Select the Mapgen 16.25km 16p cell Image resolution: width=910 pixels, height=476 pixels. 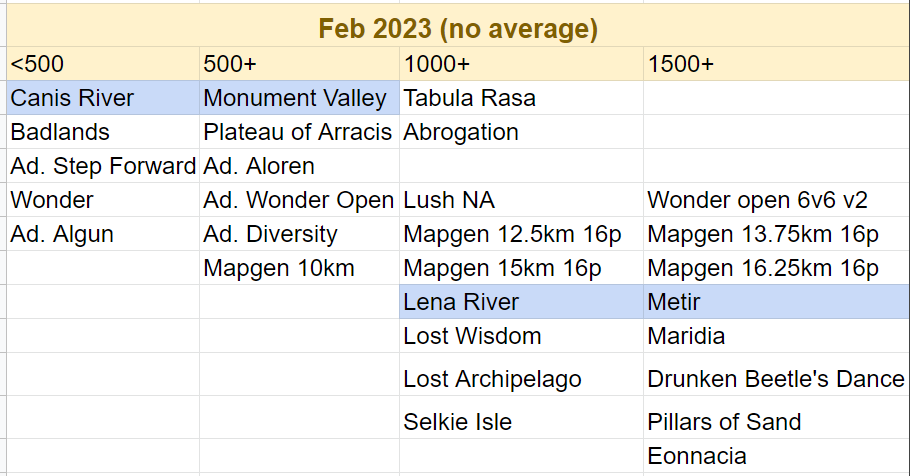tap(777, 268)
